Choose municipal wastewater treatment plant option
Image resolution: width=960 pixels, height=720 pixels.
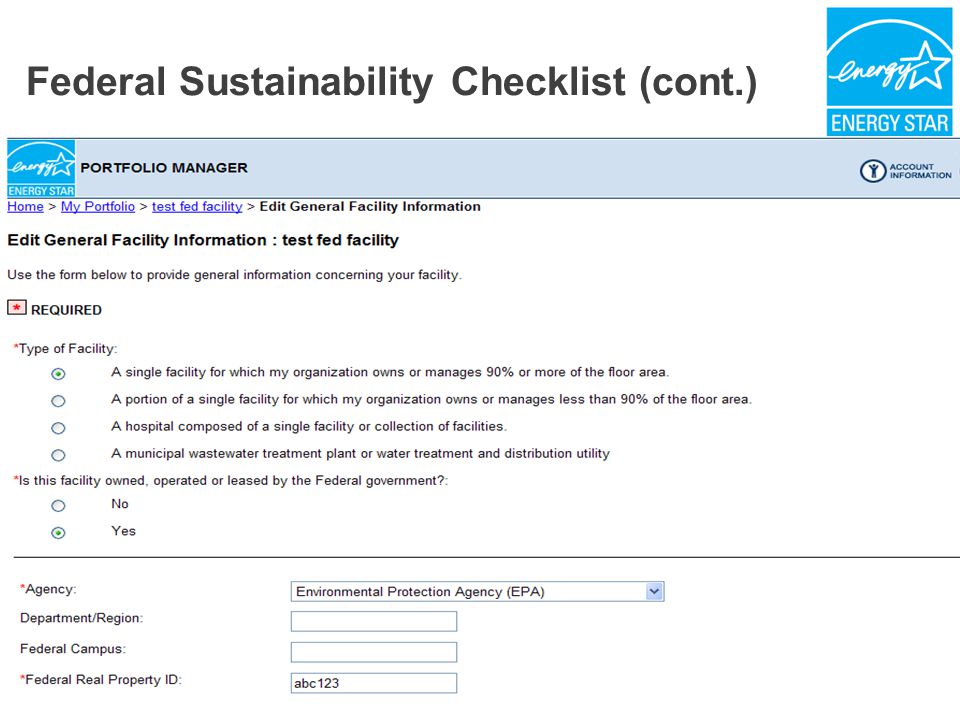click(x=58, y=455)
